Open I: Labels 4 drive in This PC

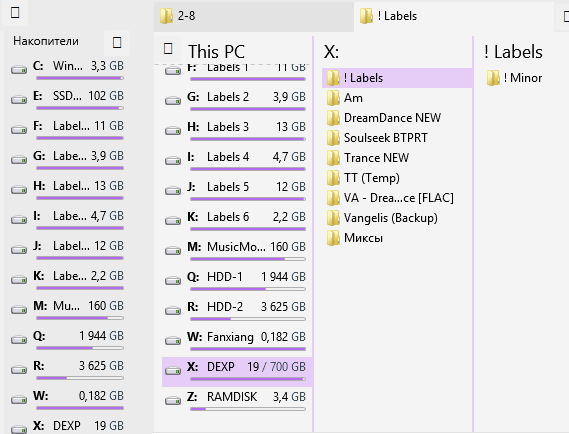tap(236, 160)
